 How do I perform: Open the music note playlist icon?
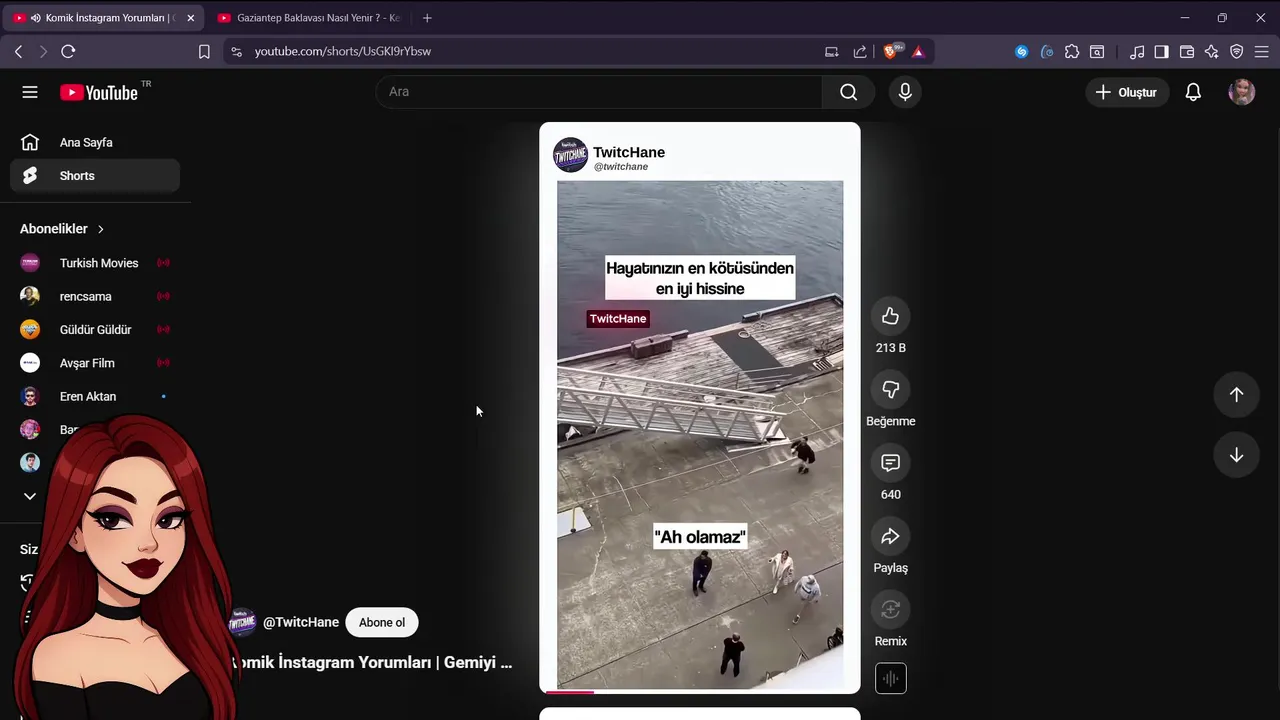tap(1136, 51)
